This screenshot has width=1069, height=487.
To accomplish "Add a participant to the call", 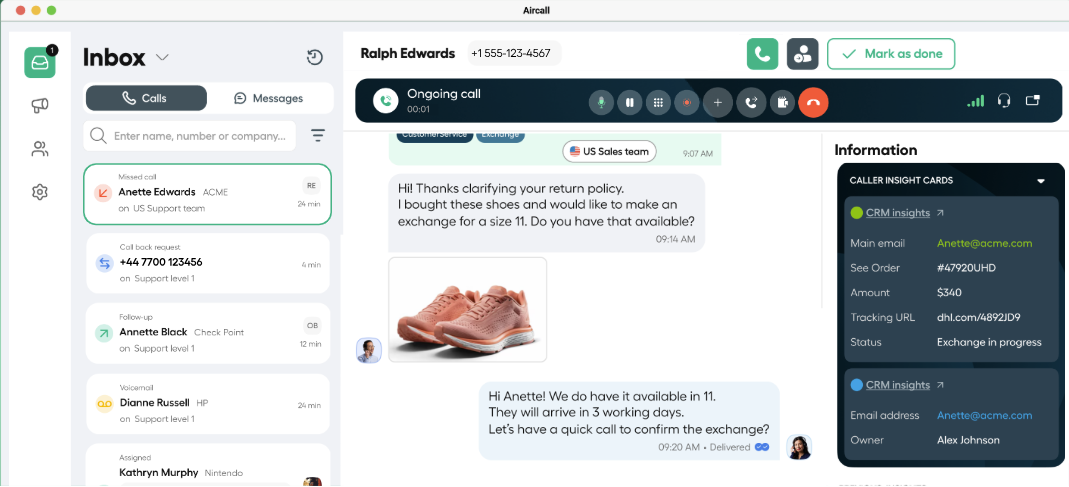I will [717, 101].
